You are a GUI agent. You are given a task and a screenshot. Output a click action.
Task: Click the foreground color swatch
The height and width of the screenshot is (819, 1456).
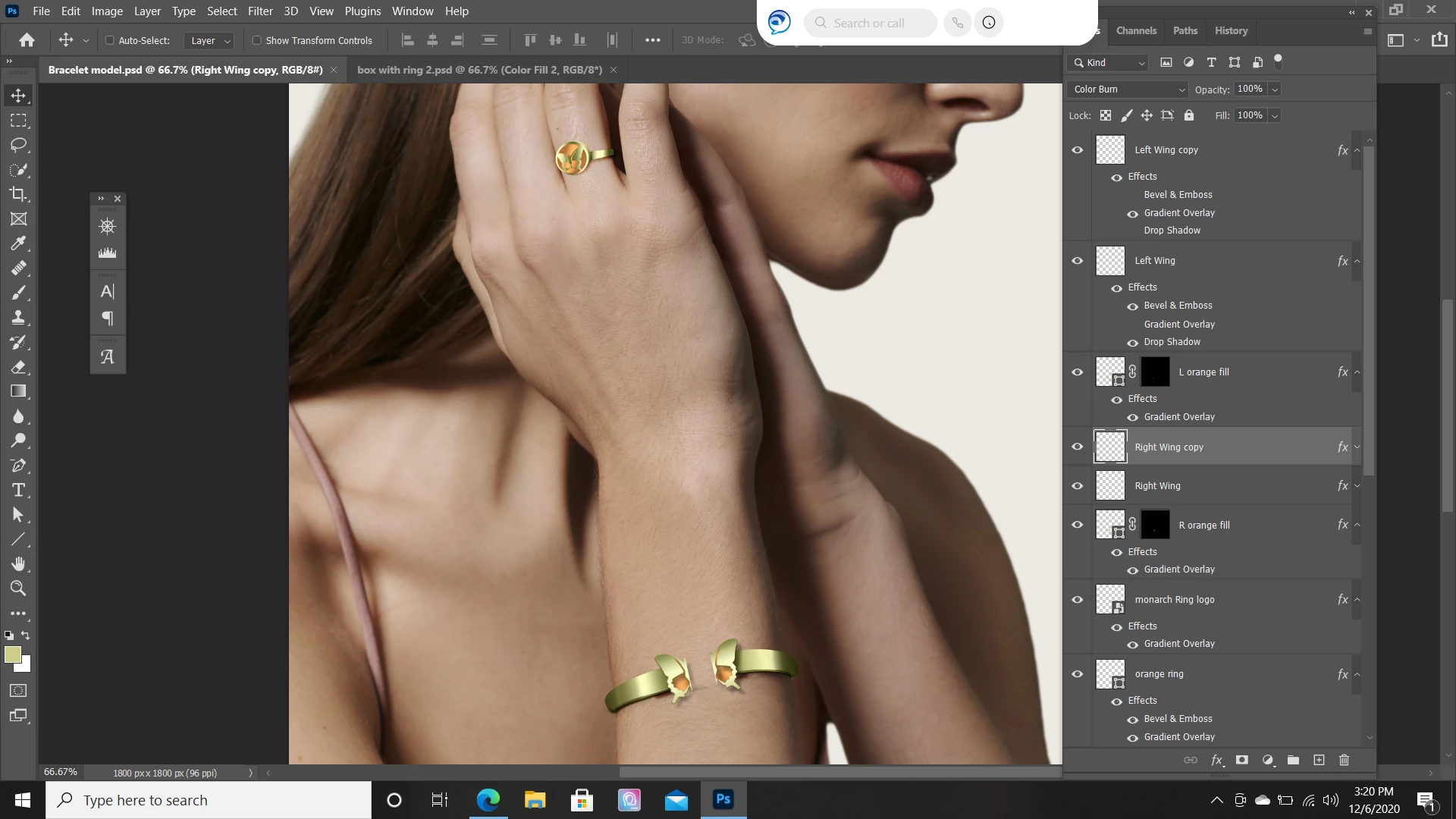pos(13,655)
